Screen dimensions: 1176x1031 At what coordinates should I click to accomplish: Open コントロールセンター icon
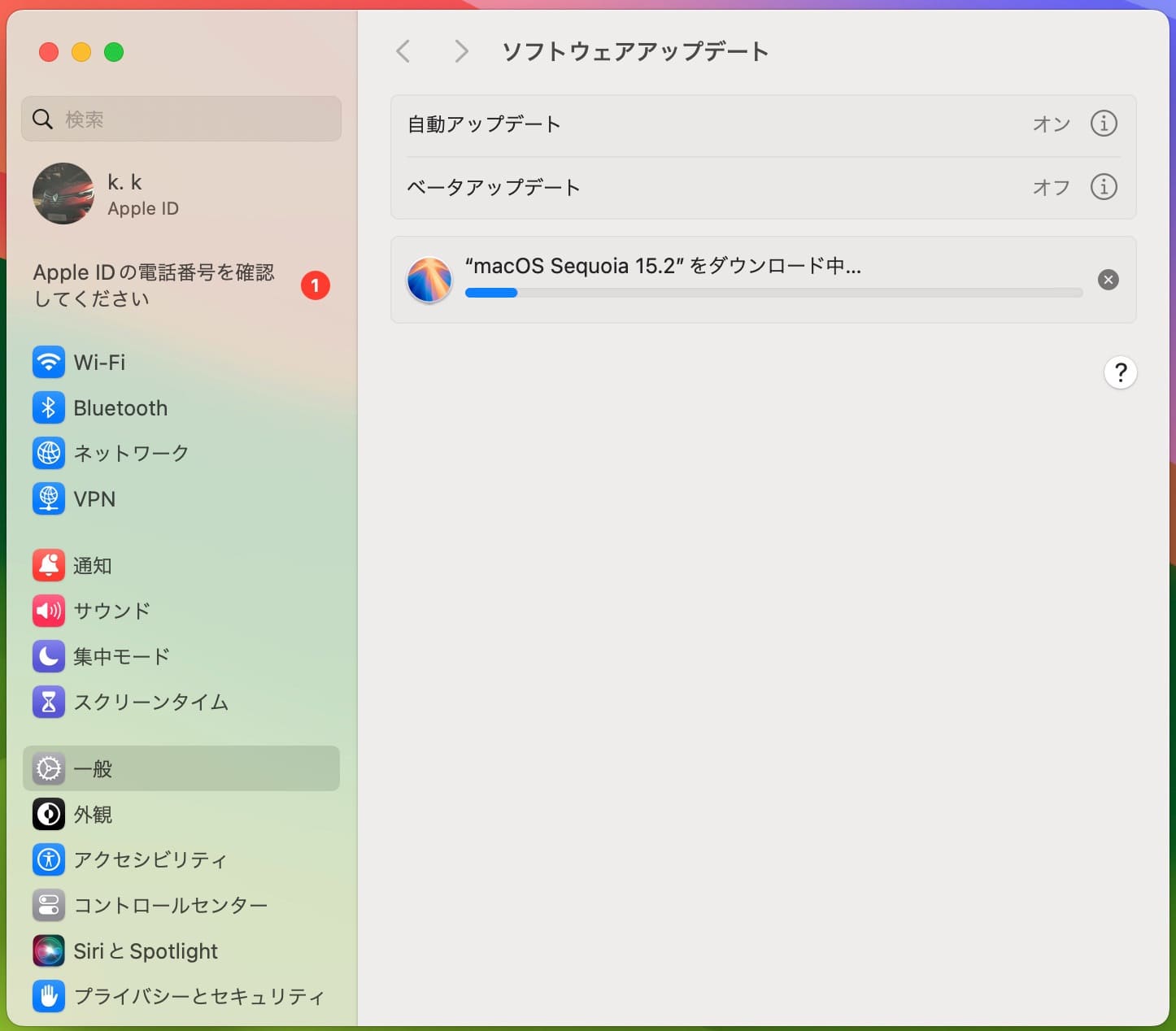click(x=49, y=905)
